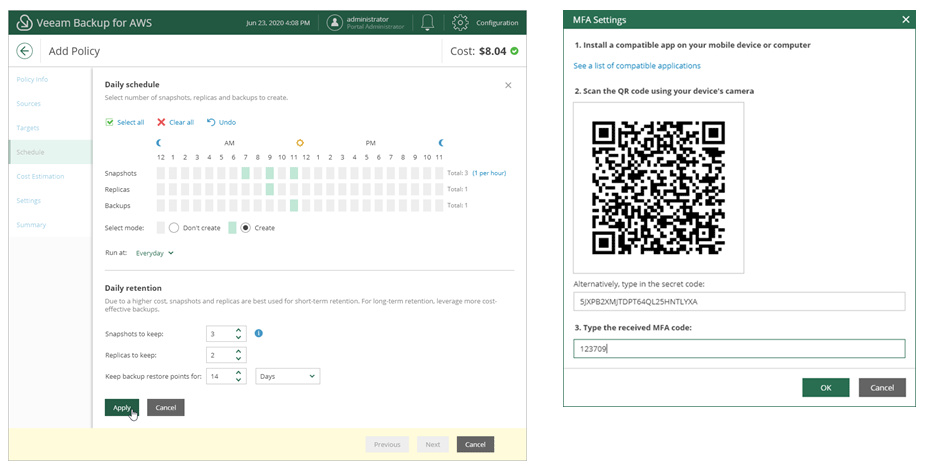Click the Cost: $8.04 text

pyautogui.click(x=478, y=51)
